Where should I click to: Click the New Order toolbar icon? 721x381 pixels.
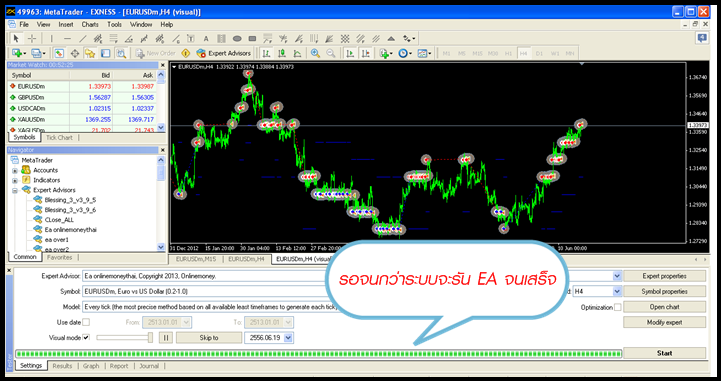click(x=155, y=53)
